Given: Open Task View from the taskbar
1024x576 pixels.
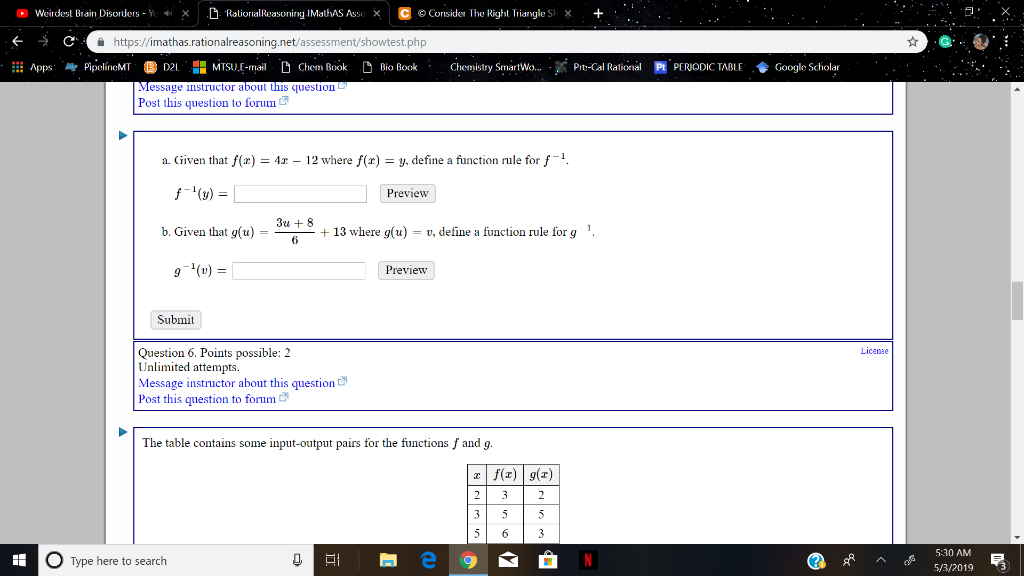Looking at the screenshot, I should (x=331, y=560).
